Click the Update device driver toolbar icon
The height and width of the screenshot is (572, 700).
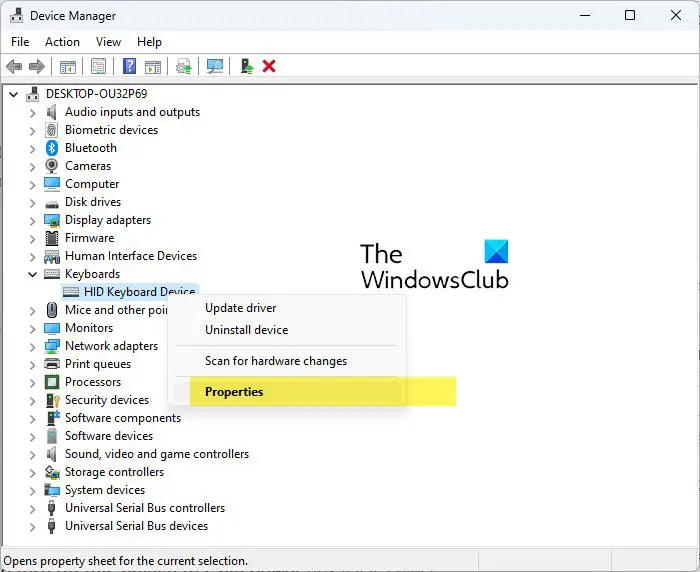pos(183,67)
